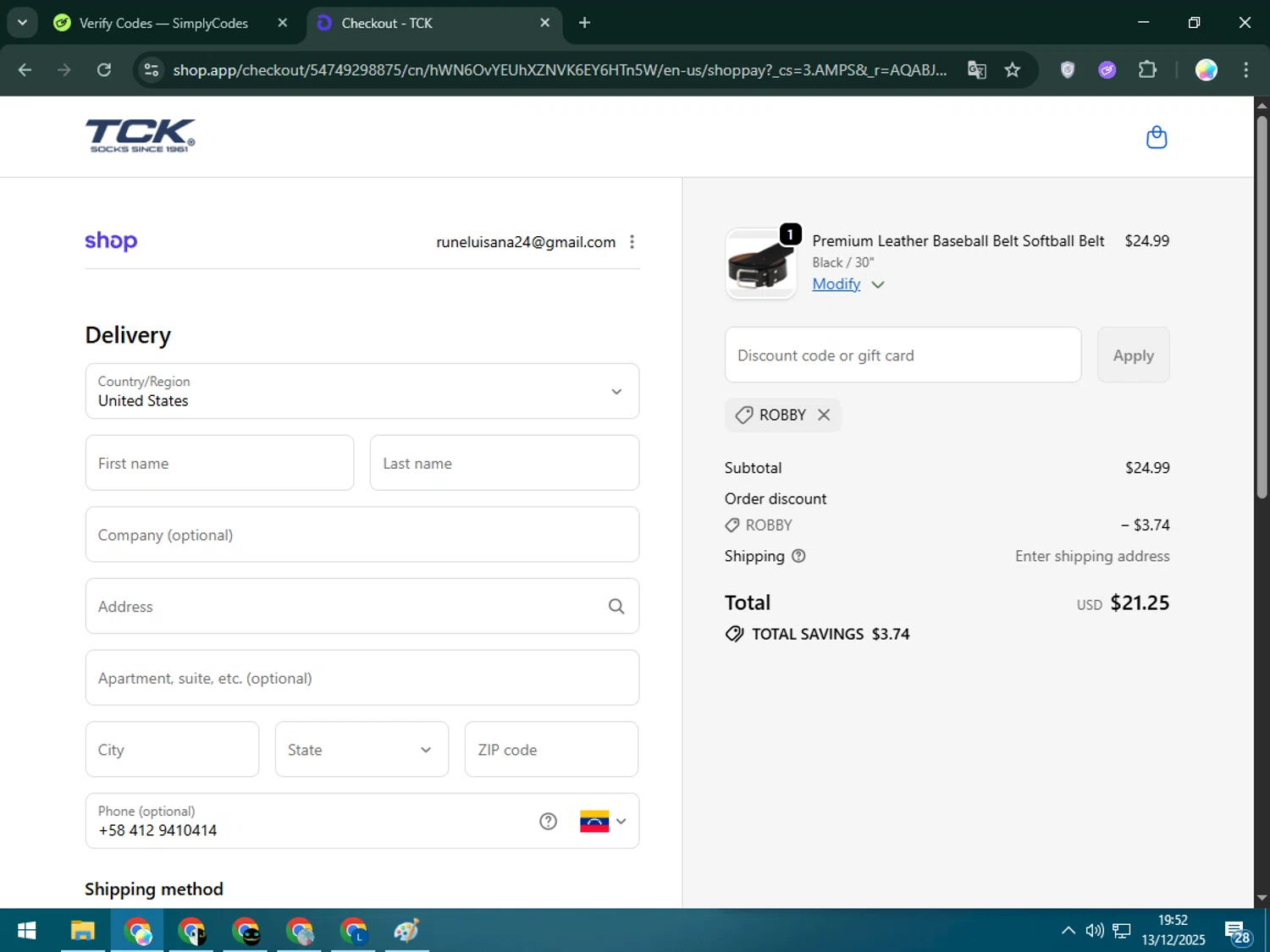
Task: Open the tab search dropdown arrow
Action: [22, 23]
